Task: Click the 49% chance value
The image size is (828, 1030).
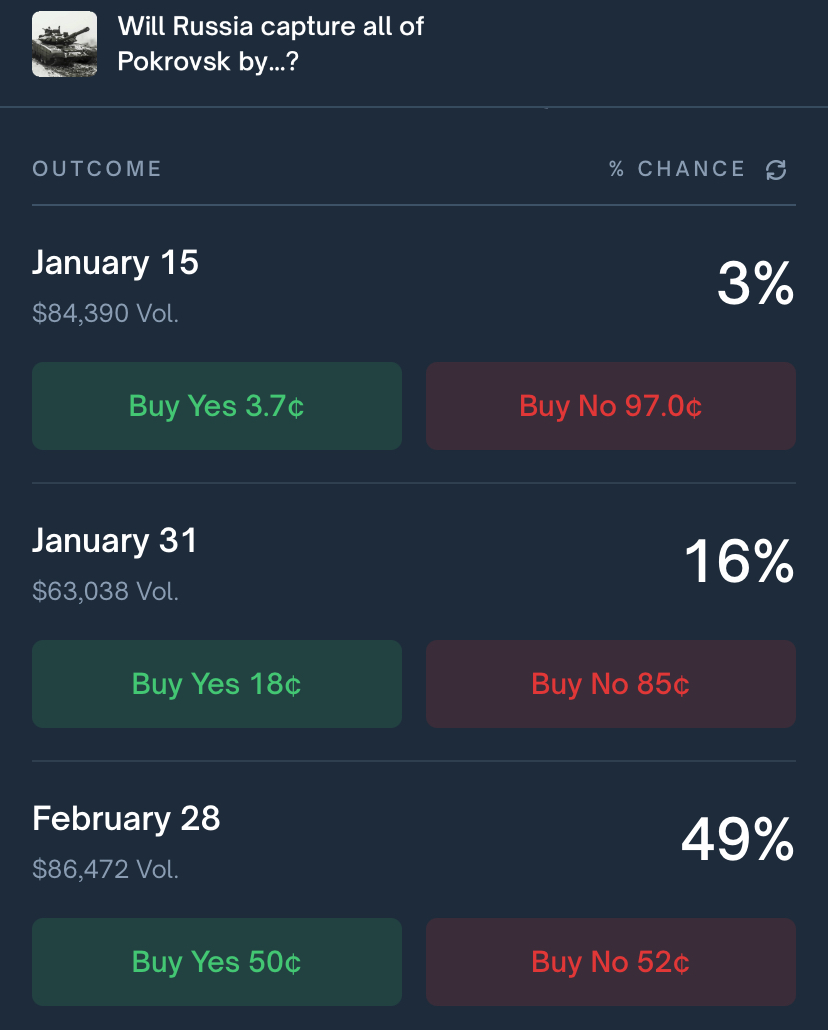Action: point(737,840)
